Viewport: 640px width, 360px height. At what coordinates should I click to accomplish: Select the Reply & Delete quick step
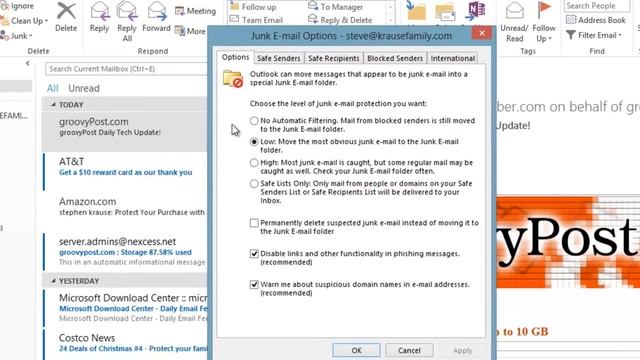pyautogui.click(x=340, y=20)
